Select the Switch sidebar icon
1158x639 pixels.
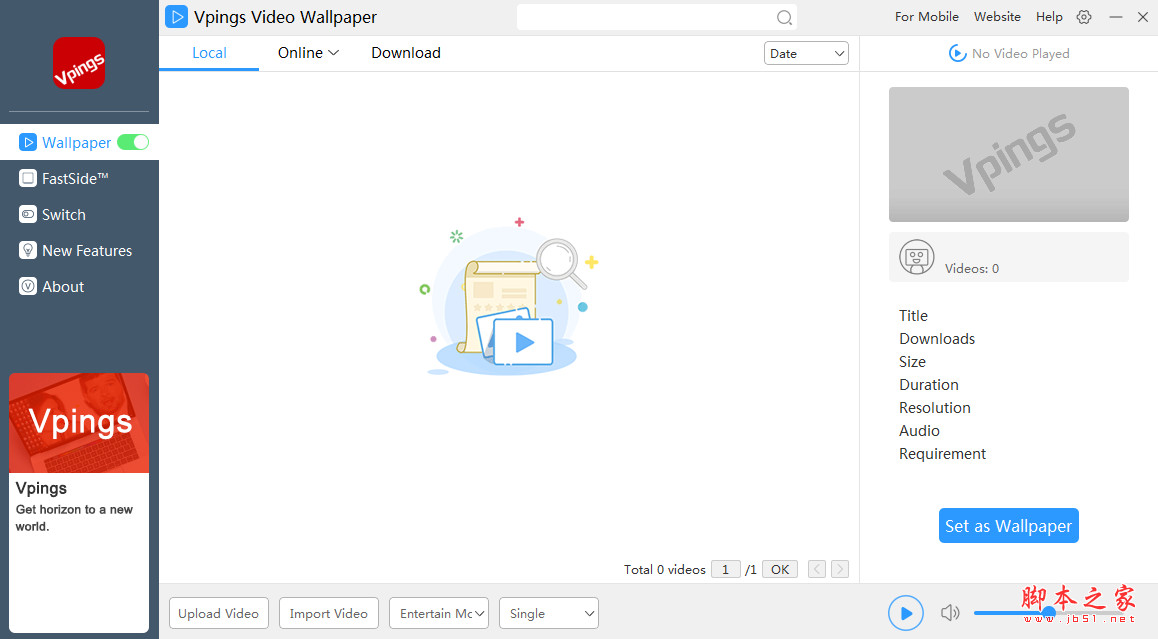click(61, 214)
